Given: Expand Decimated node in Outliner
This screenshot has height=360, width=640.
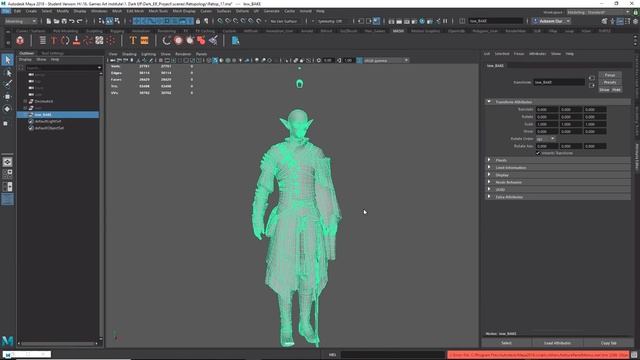Looking at the screenshot, I should coord(25,101).
